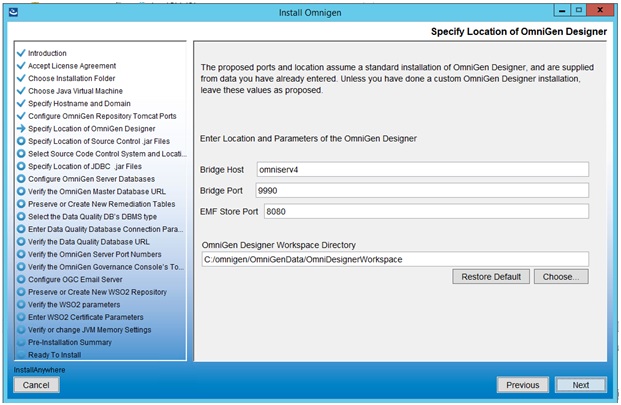
Task: Click circle icon beside Verify the WSO2 parameters
Action: [x=21, y=304]
